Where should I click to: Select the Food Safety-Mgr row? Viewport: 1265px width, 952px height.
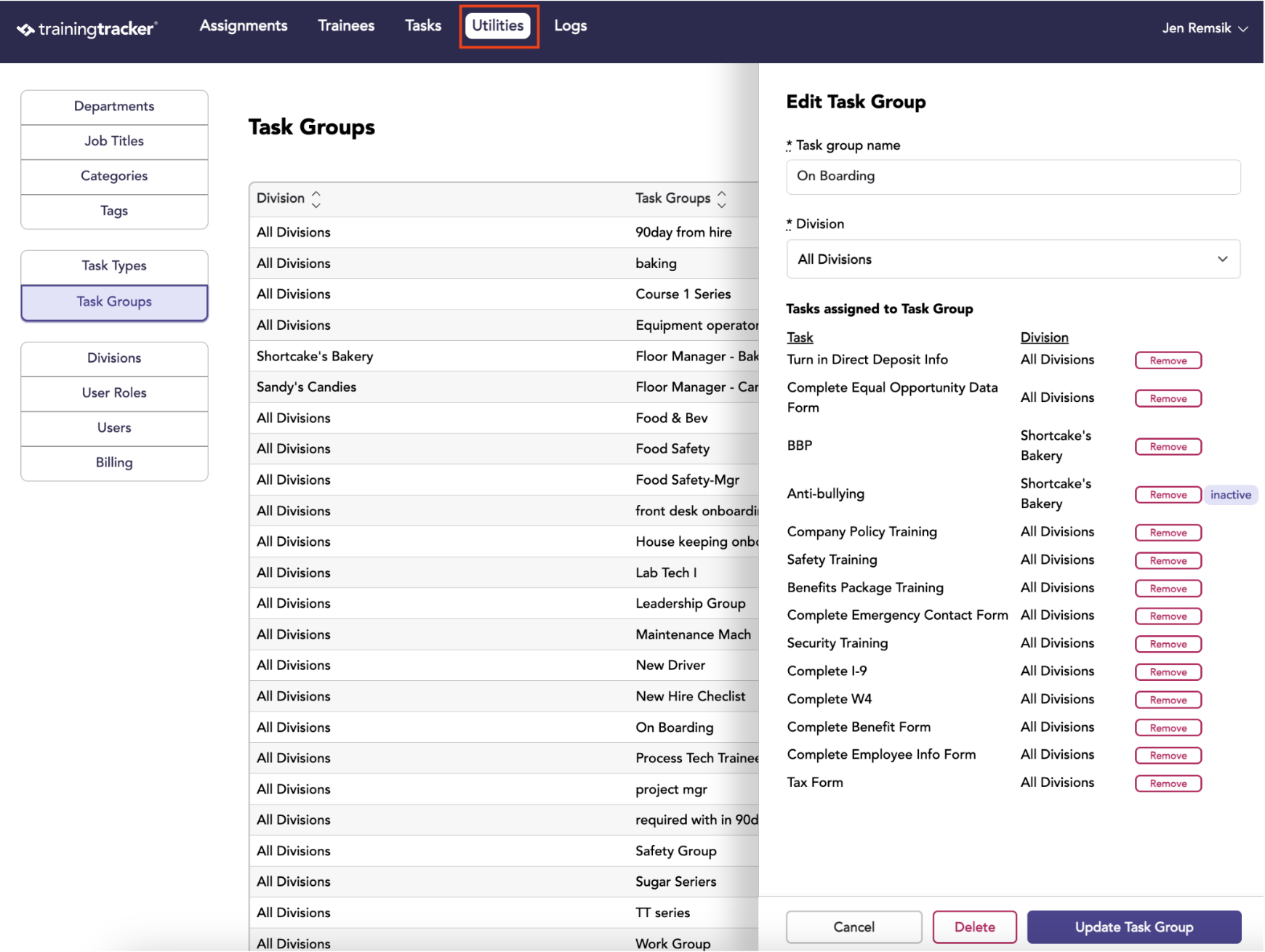coord(504,480)
